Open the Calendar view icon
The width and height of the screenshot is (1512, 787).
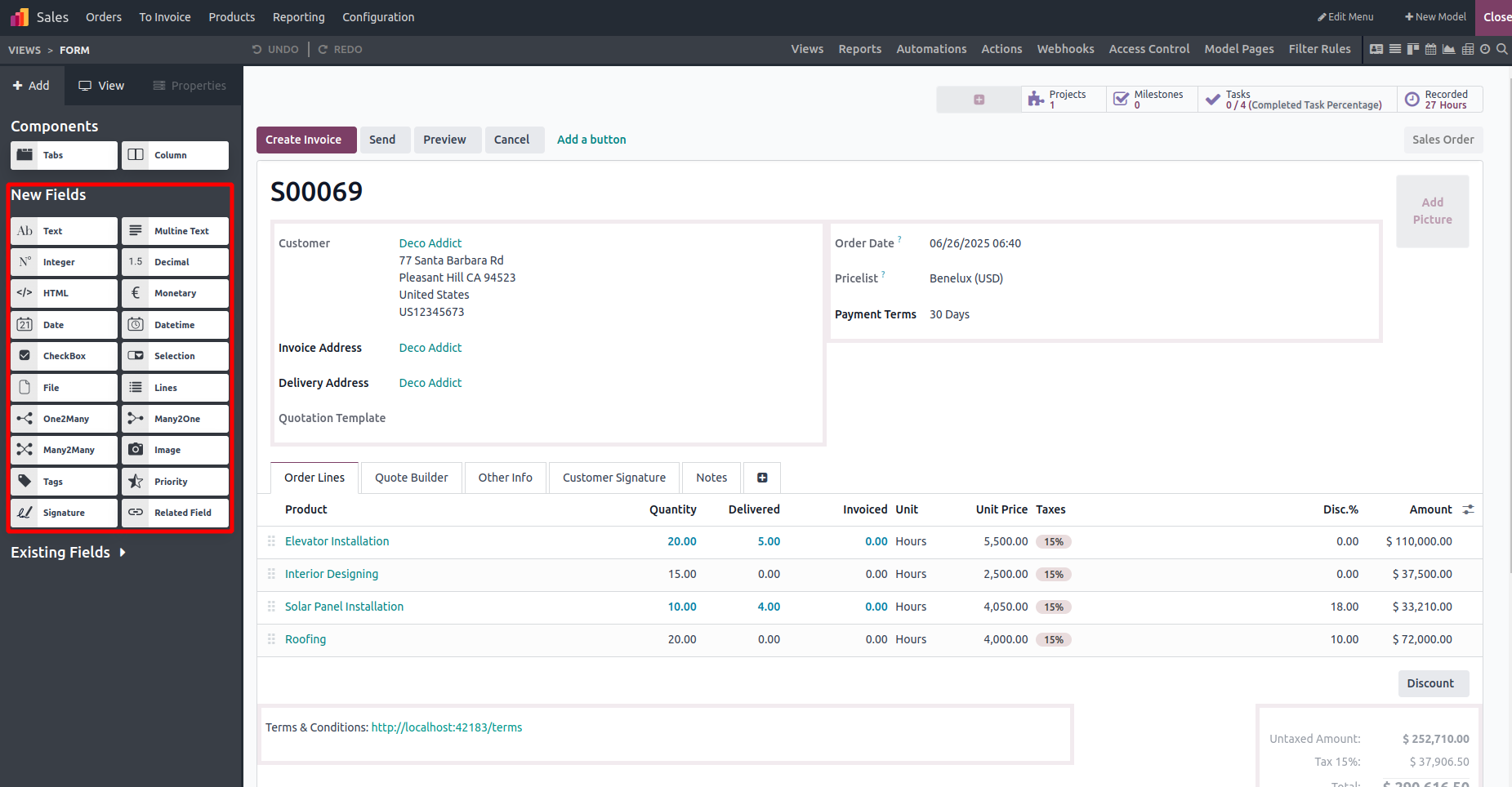1430,49
